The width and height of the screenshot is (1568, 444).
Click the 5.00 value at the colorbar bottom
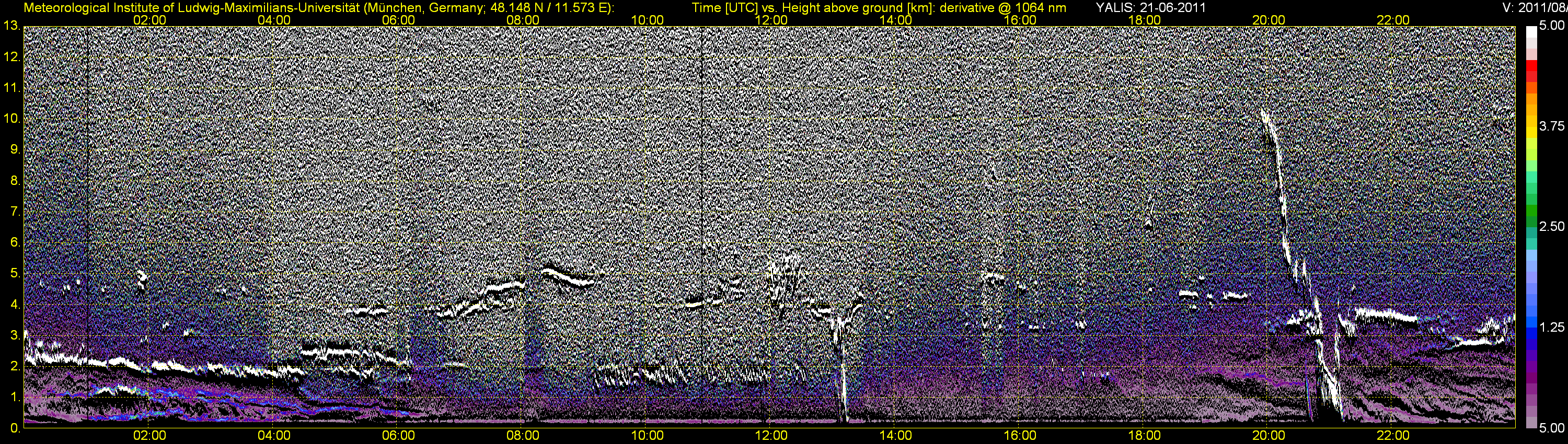pos(1552,428)
